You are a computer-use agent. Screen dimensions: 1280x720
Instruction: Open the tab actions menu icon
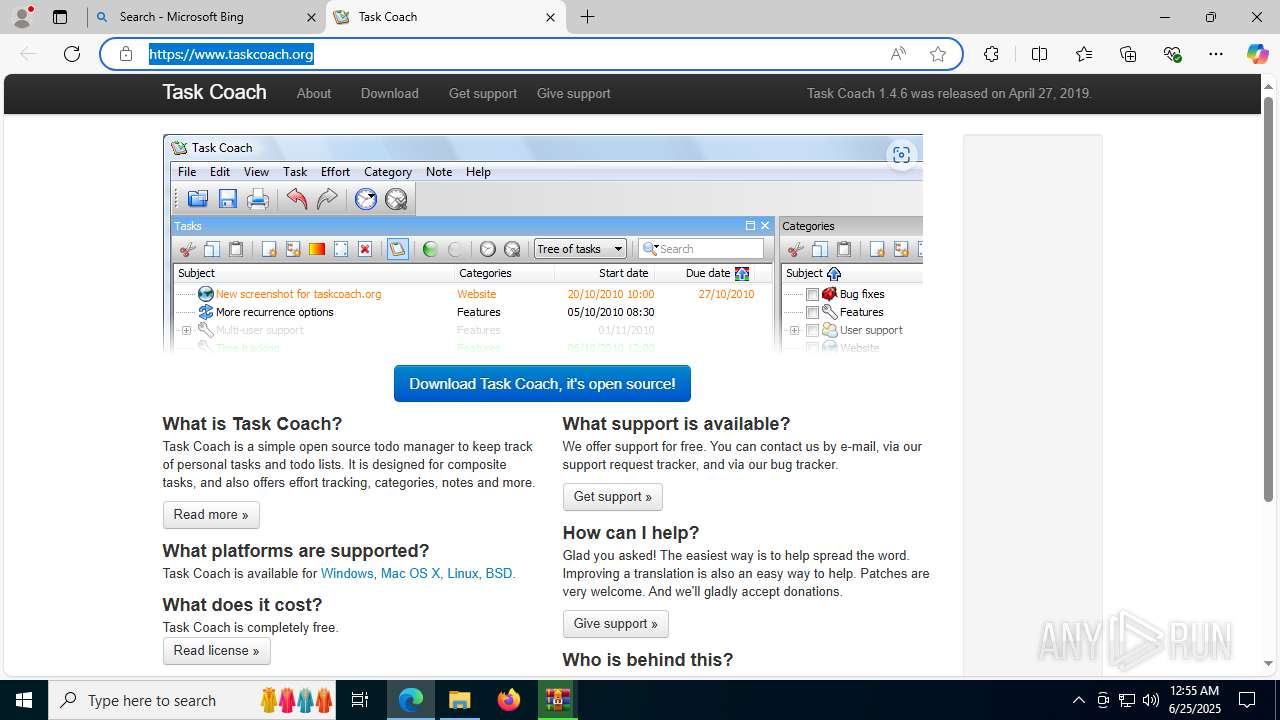click(x=60, y=17)
